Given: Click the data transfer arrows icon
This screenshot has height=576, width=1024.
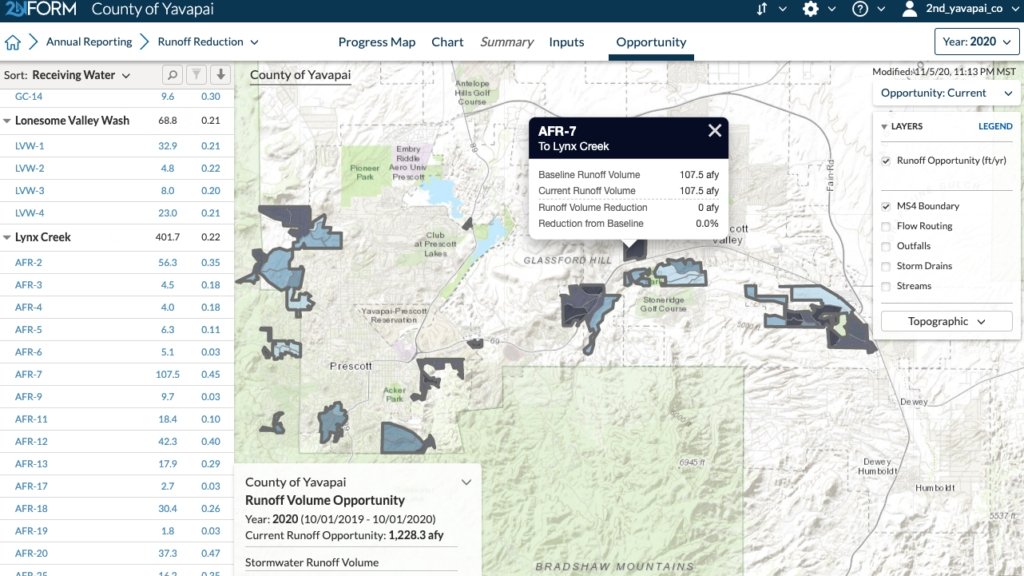Looking at the screenshot, I should [762, 10].
